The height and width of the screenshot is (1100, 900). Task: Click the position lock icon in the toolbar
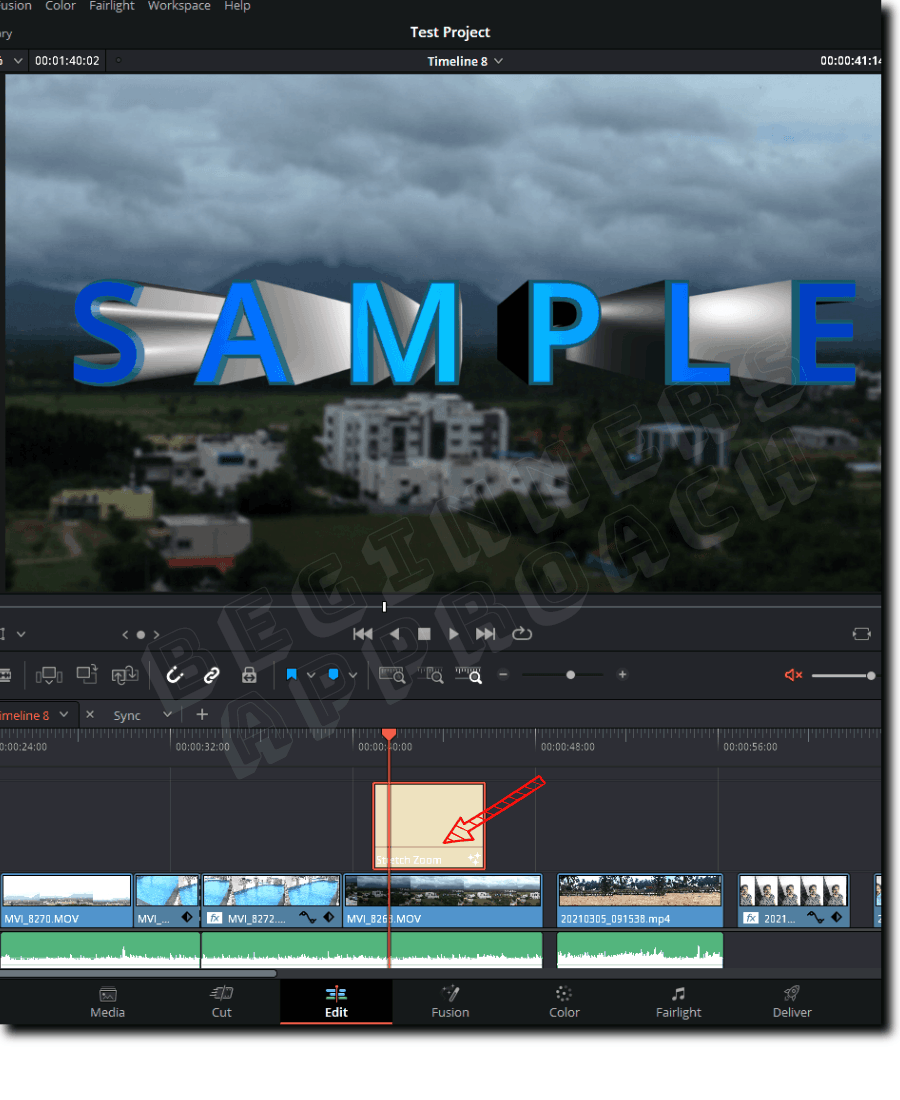point(249,675)
